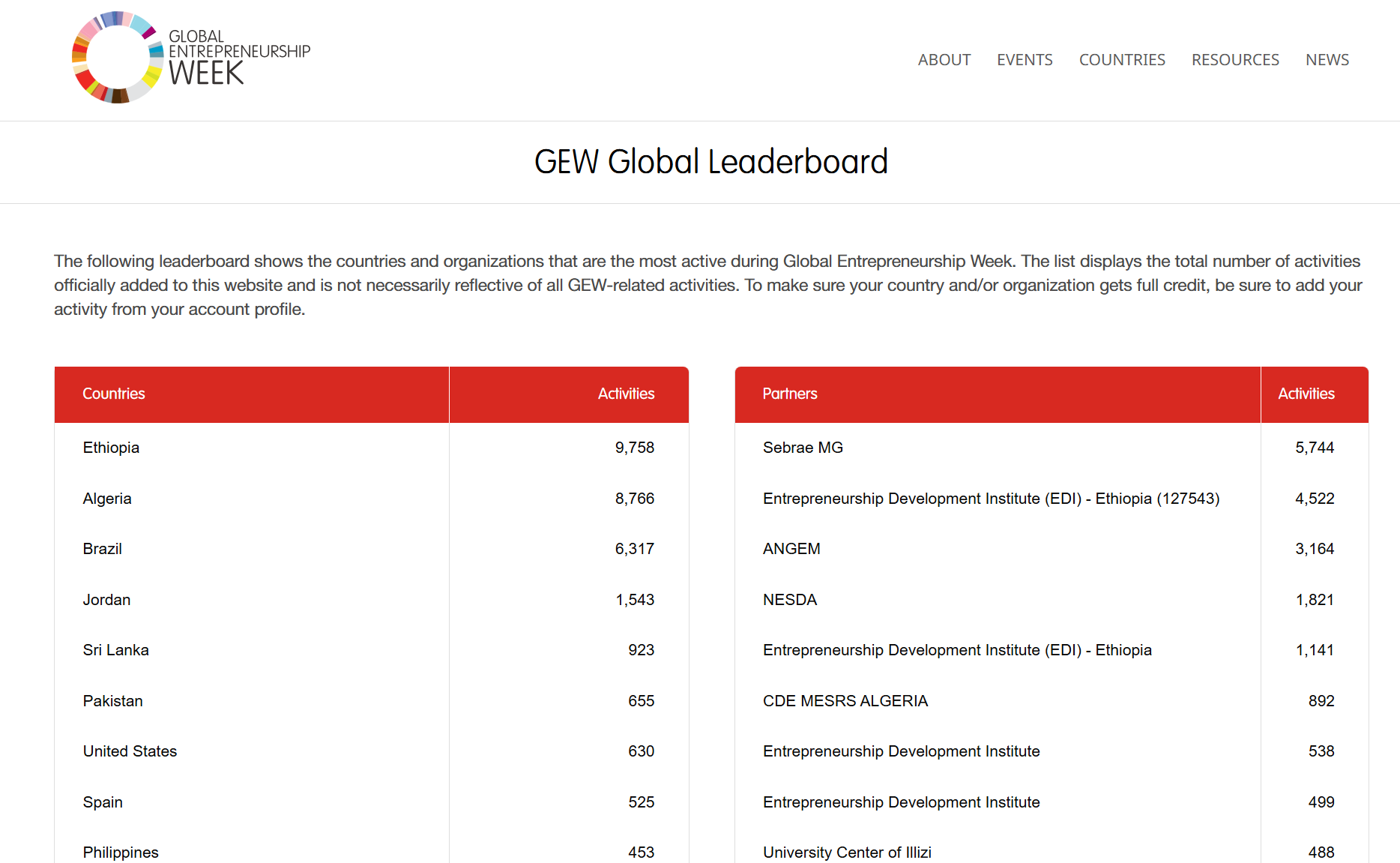Select Resources in the top navigation
Screen dimensions: 1400x863
pyautogui.click(x=1235, y=60)
